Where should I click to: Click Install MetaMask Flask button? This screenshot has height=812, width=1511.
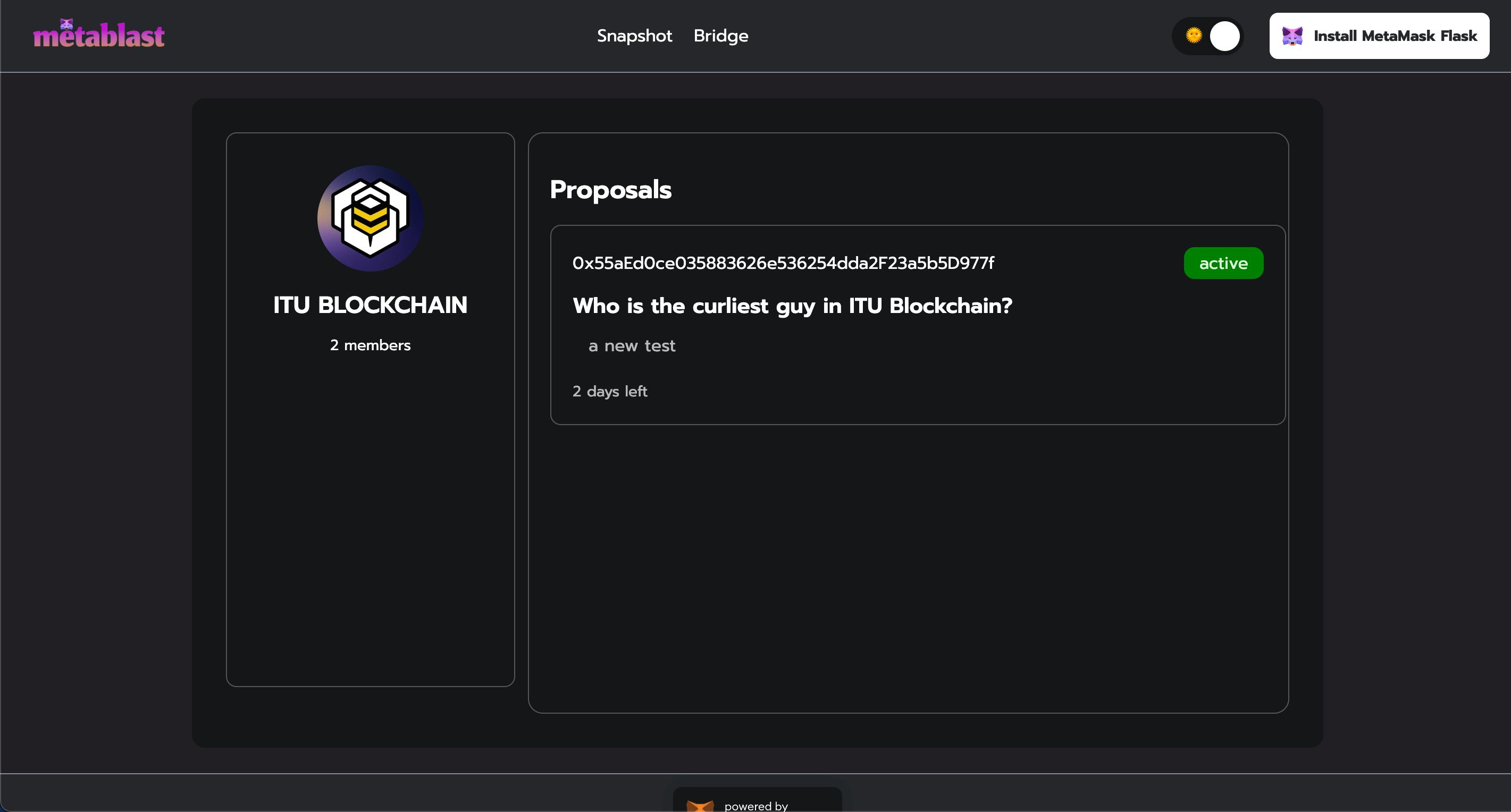click(1379, 36)
